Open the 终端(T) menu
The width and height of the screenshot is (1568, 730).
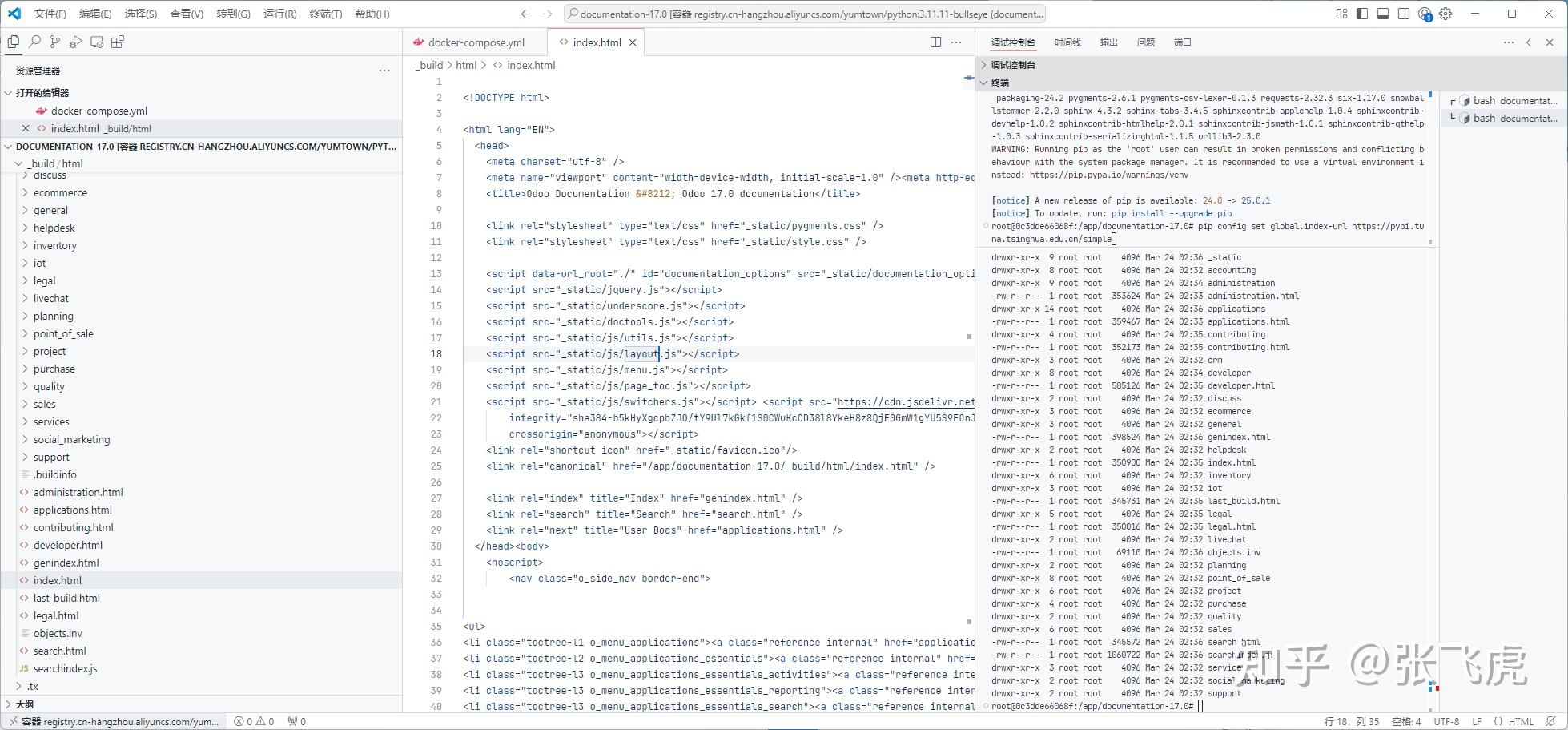pos(326,14)
